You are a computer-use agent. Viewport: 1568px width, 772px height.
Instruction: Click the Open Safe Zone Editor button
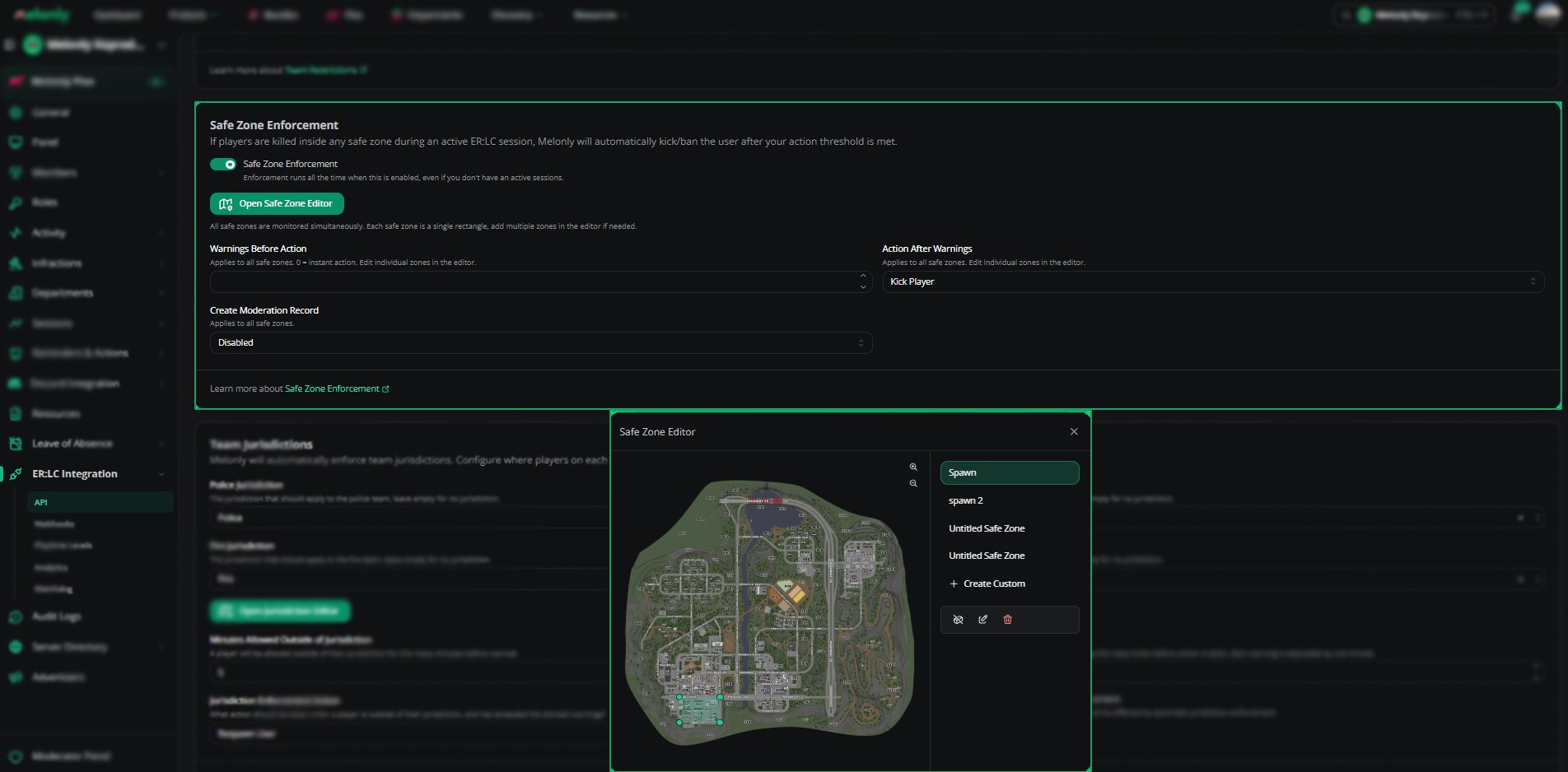(x=277, y=203)
